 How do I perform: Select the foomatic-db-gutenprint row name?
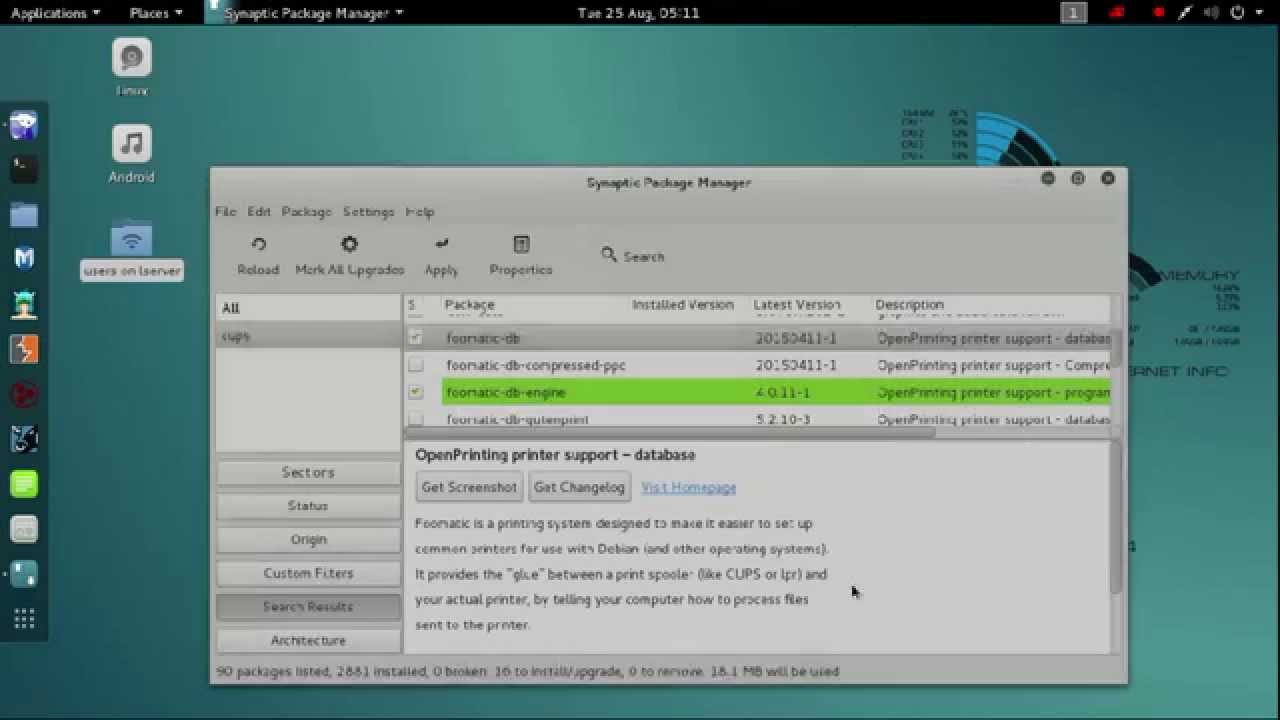pos(517,419)
